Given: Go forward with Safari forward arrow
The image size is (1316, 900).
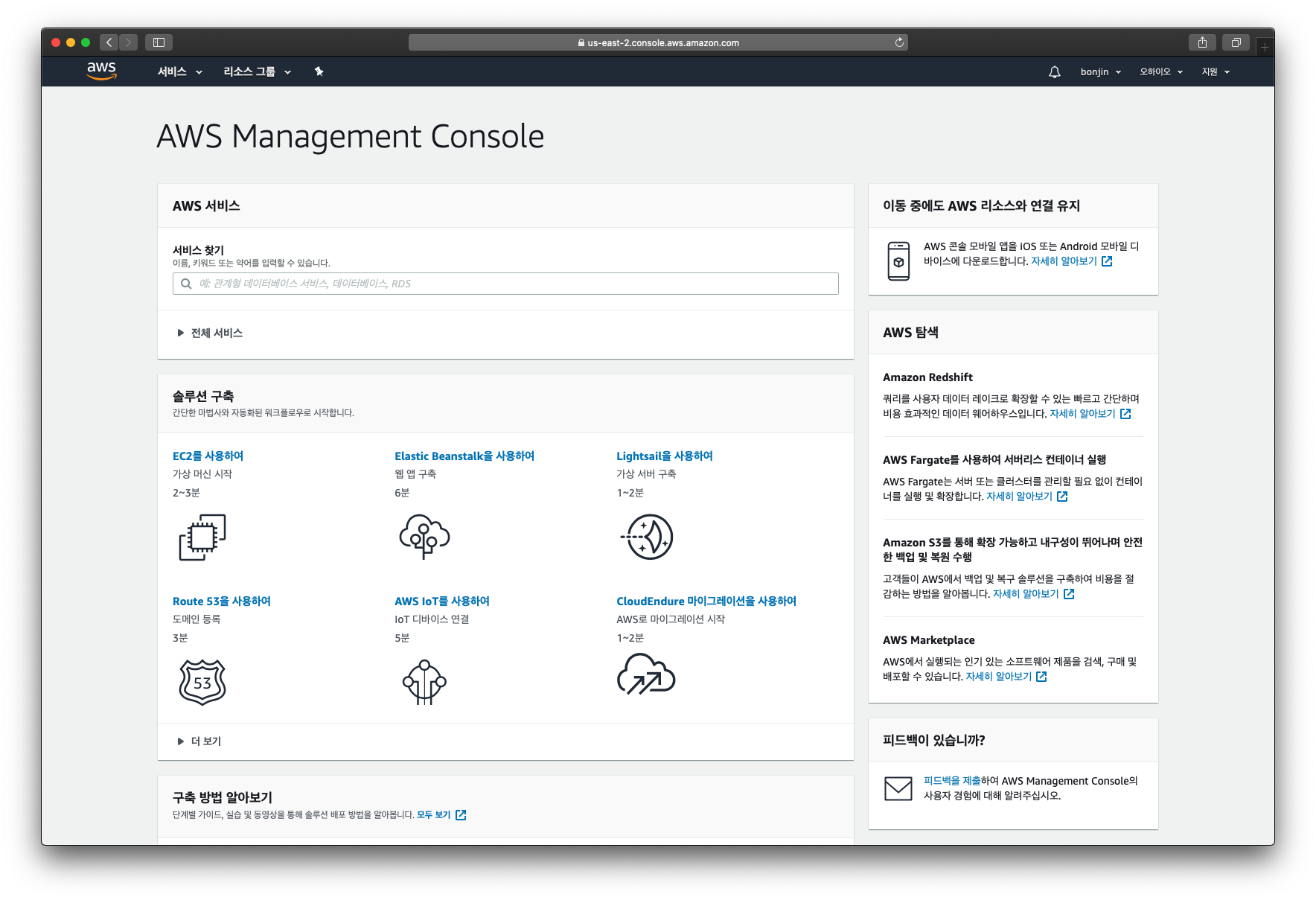Looking at the screenshot, I should [128, 42].
